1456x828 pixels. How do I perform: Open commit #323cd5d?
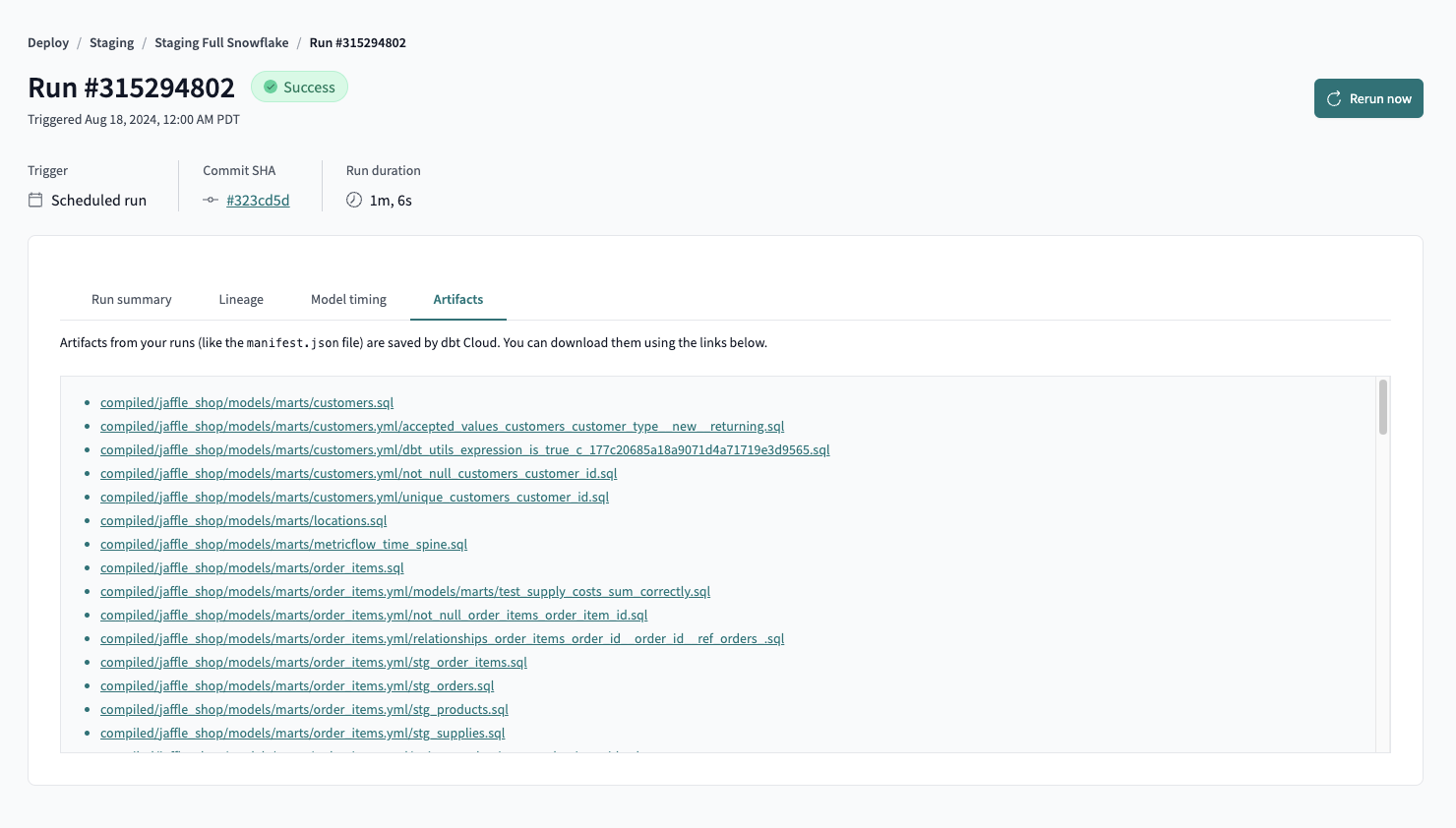pyautogui.click(x=258, y=200)
